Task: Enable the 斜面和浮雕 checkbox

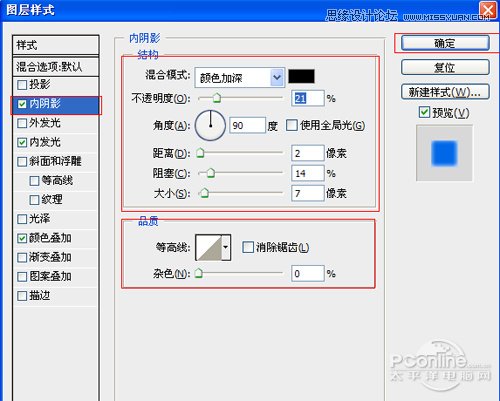Action: 22,162
